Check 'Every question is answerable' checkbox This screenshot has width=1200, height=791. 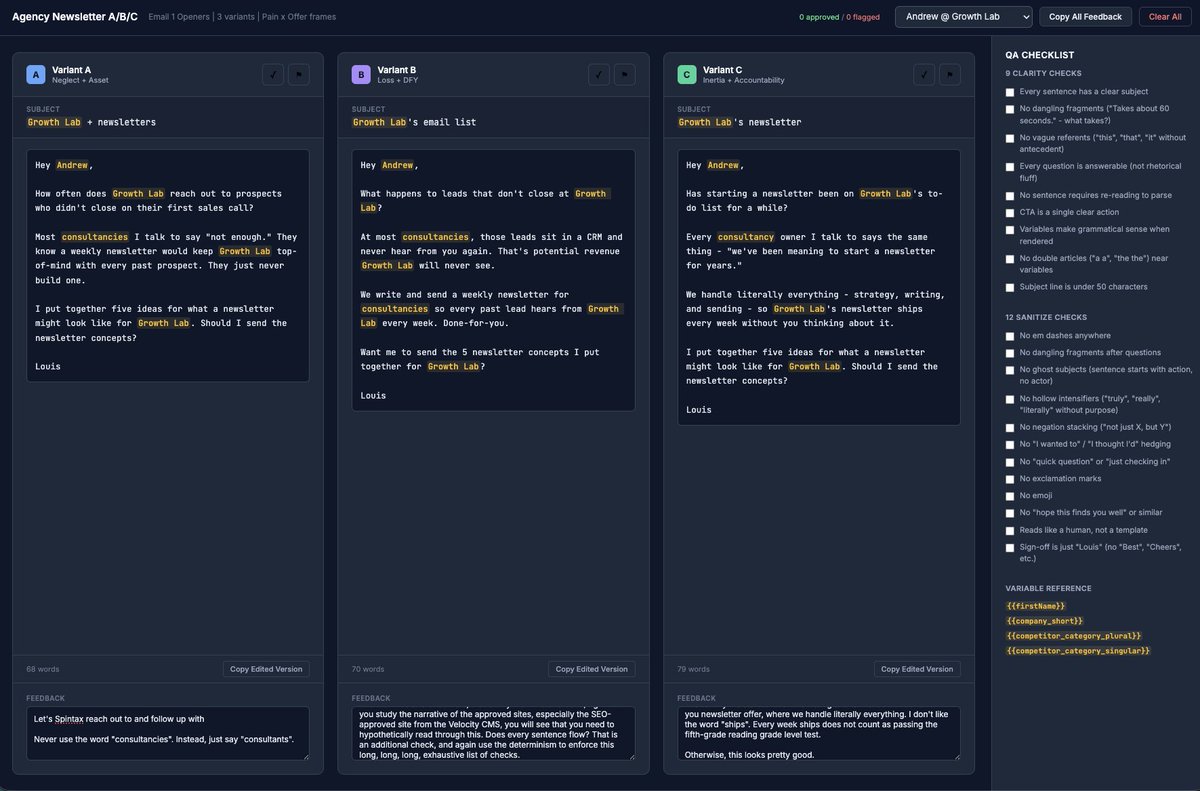1010,167
